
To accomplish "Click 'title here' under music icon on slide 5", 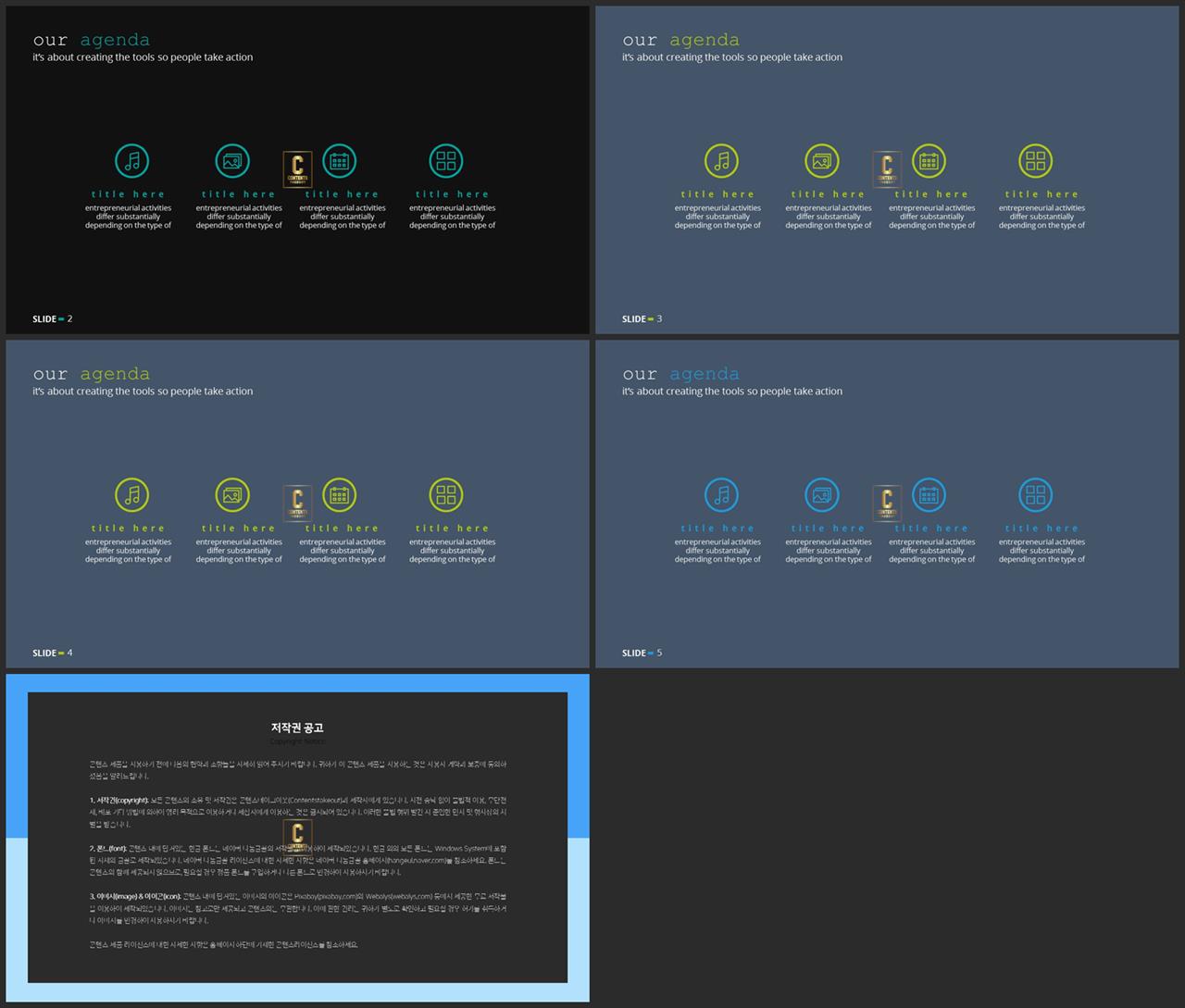I will [x=717, y=529].
